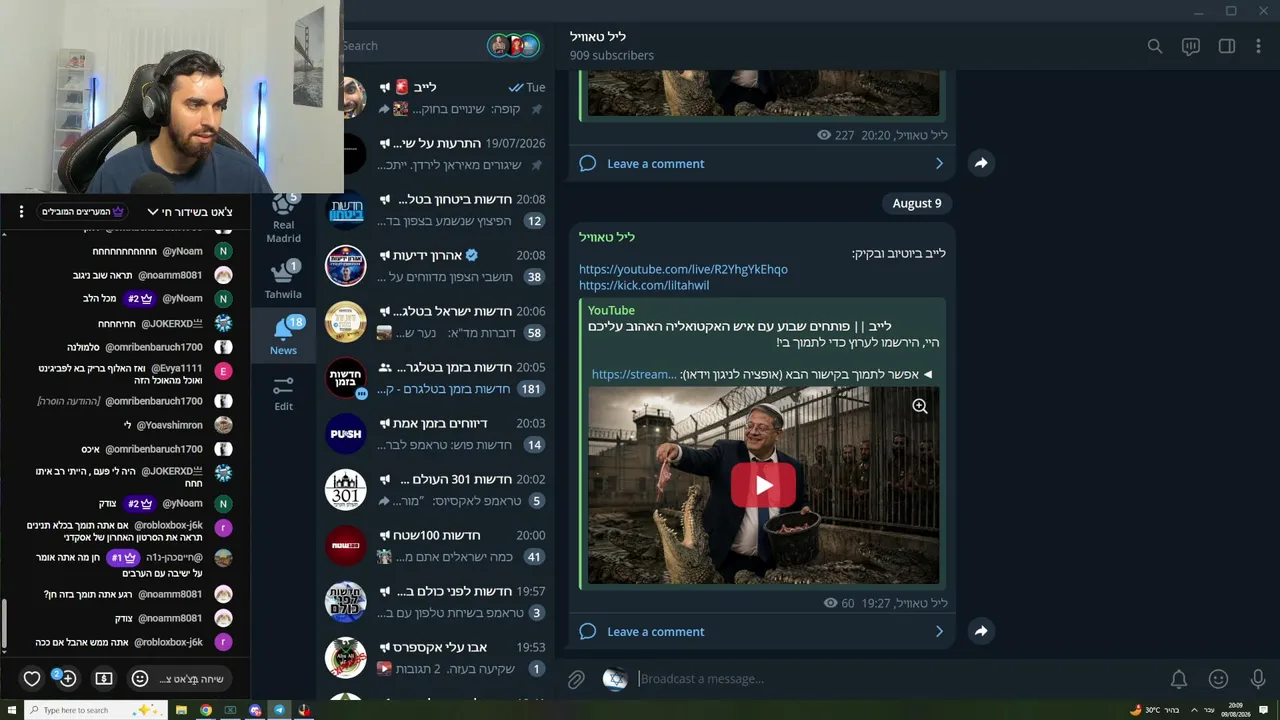Open the Edit folders option
The image size is (1280, 720).
(x=283, y=392)
